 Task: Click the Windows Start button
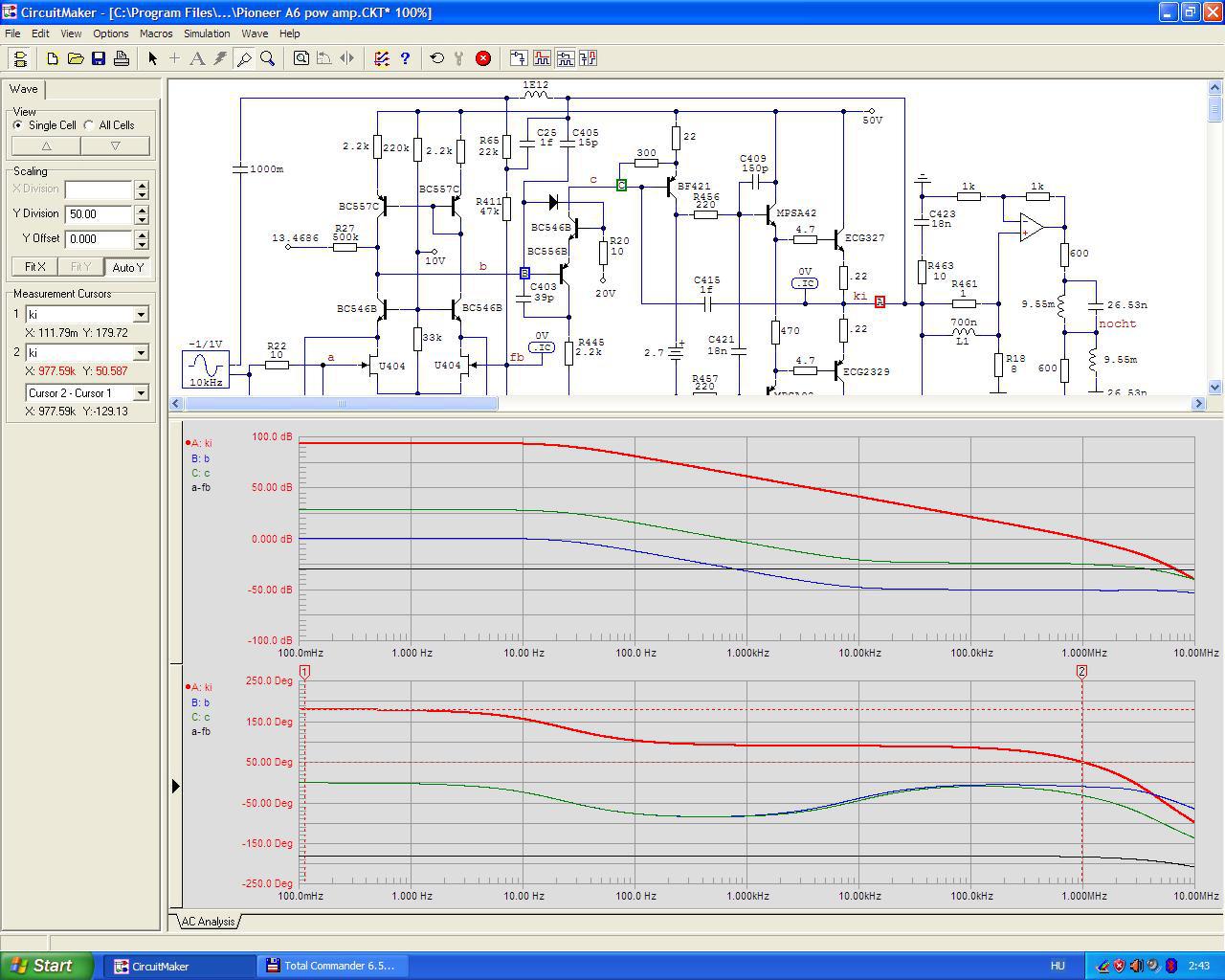(47, 966)
